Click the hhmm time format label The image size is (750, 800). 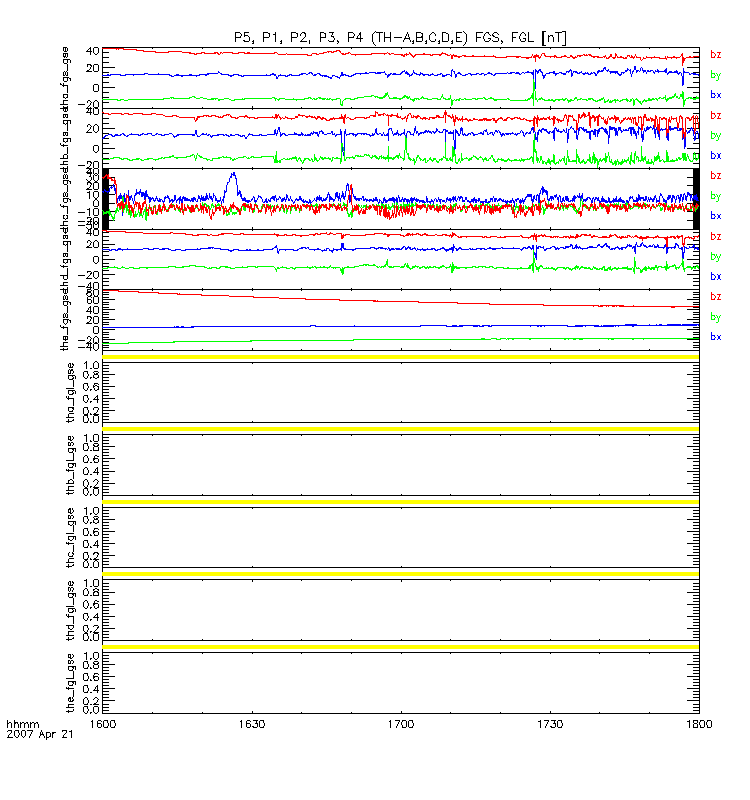pyautogui.click(x=22, y=724)
